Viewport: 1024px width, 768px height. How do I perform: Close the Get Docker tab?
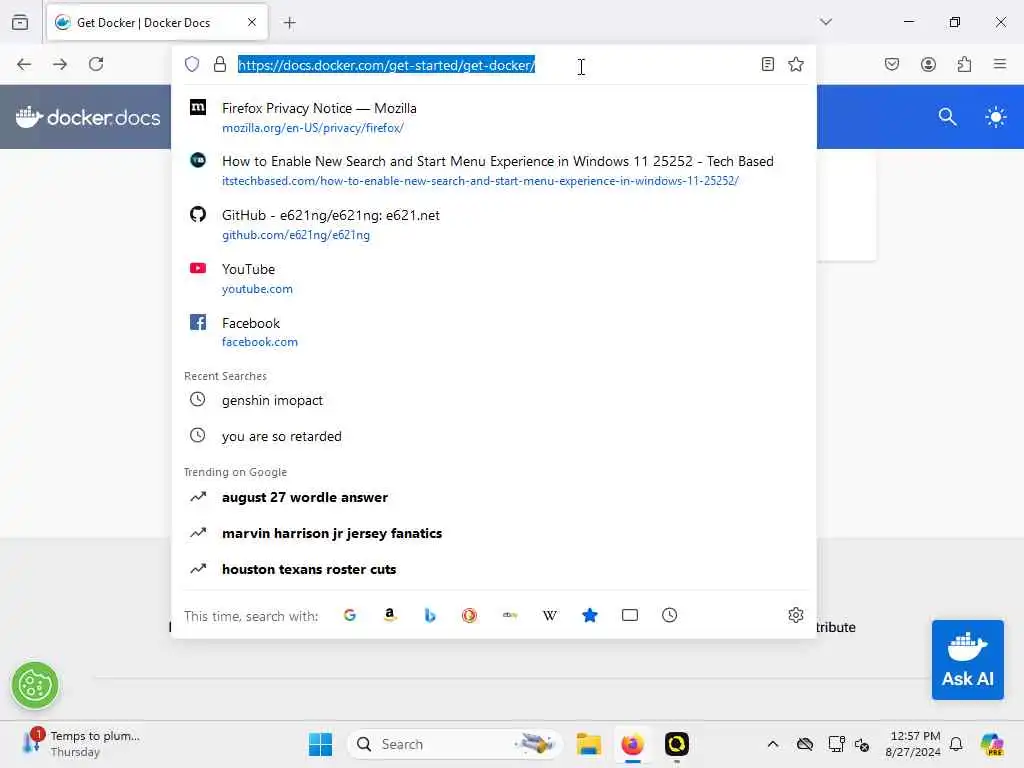pyautogui.click(x=252, y=22)
